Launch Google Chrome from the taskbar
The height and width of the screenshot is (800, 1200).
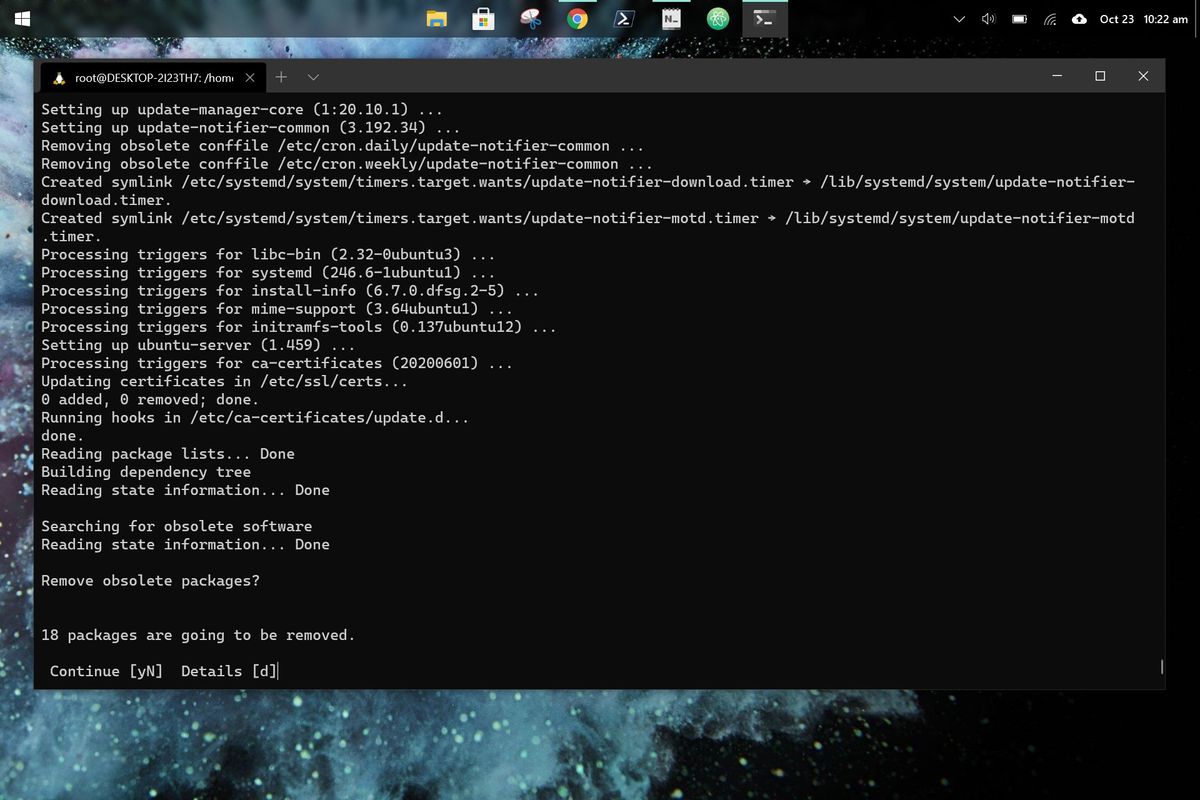point(578,17)
